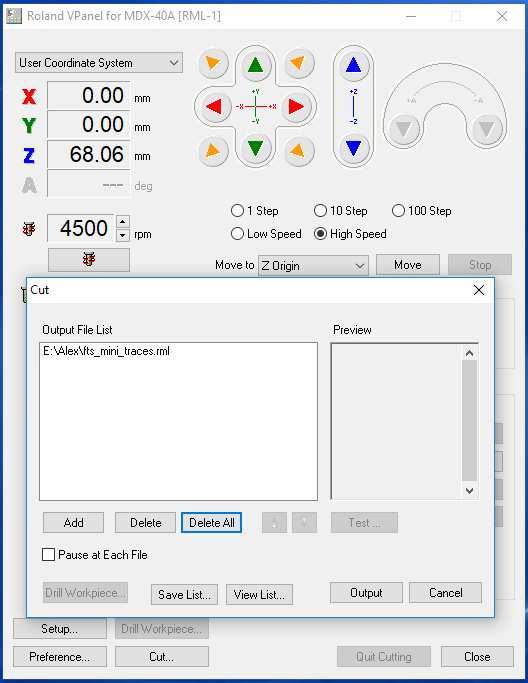The height and width of the screenshot is (683, 528).
Task: Click the Y coordinate 0.00 field
Action: (x=89, y=125)
